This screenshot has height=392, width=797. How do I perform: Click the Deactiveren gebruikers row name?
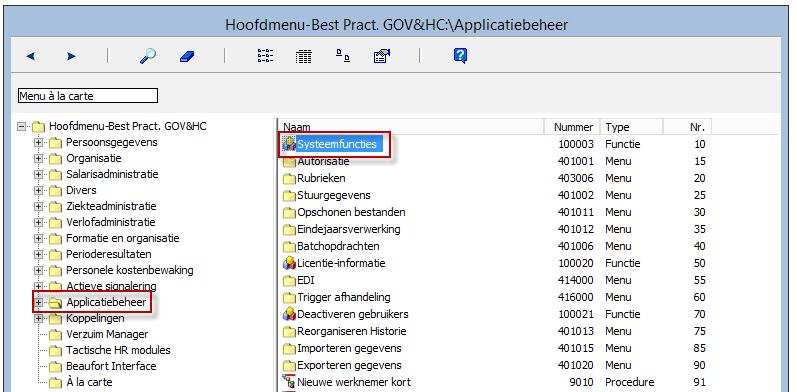click(353, 314)
